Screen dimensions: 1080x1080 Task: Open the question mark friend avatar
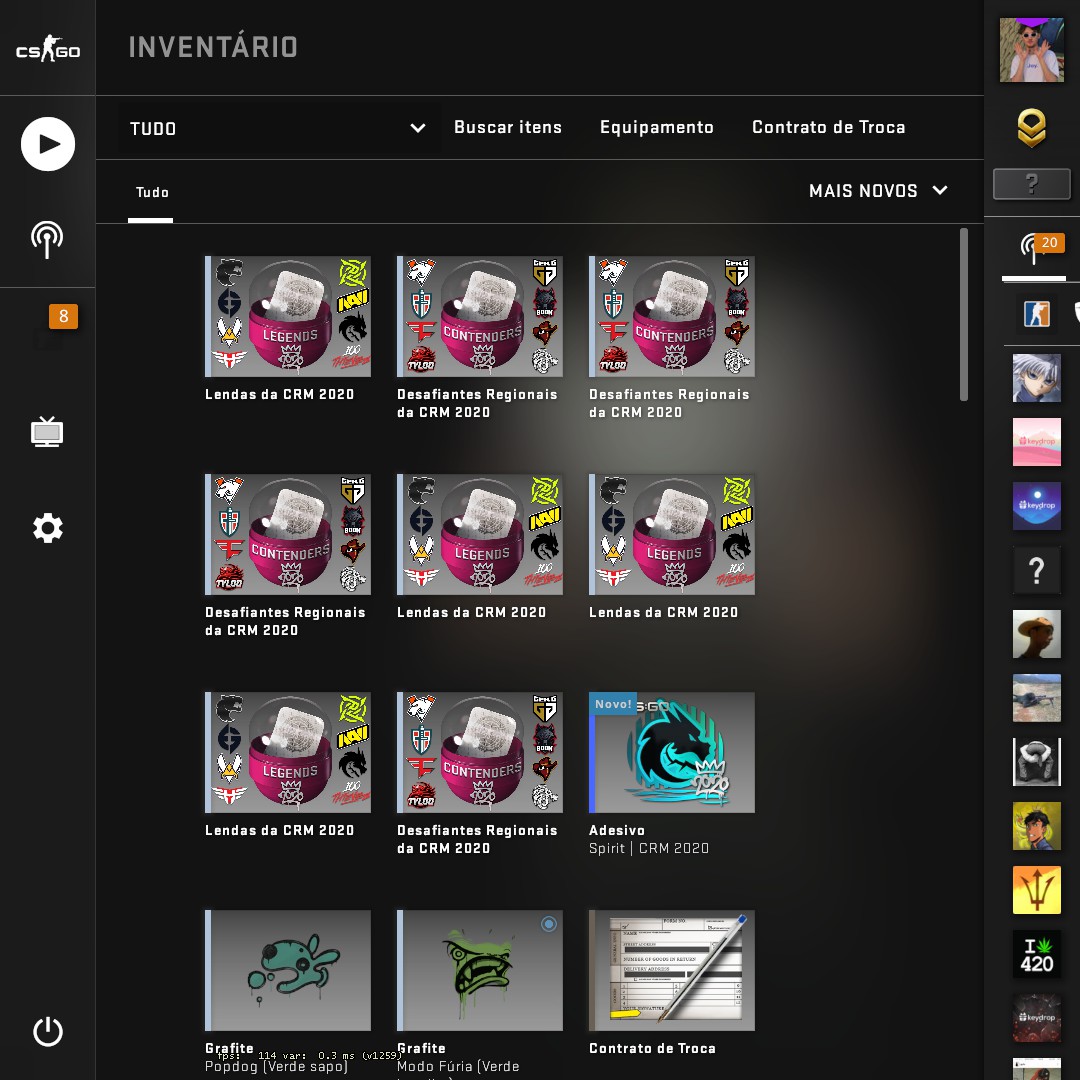click(1037, 570)
